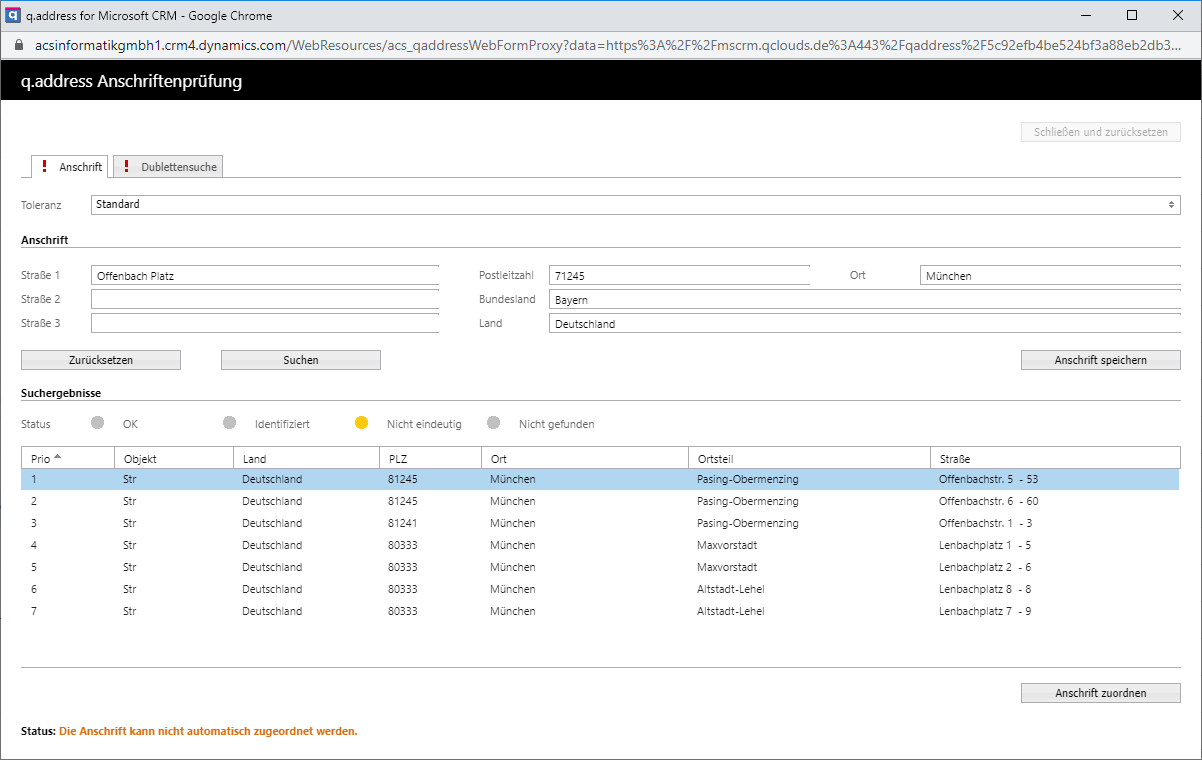Focus the Postleitzahl field containing 71245

pyautogui.click(x=679, y=276)
